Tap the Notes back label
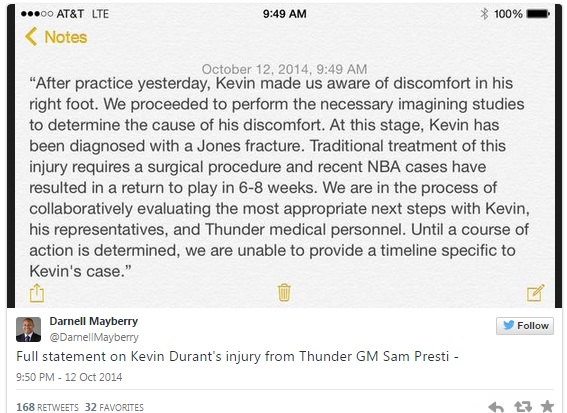Screen dimensions: 567x413 point(65,37)
